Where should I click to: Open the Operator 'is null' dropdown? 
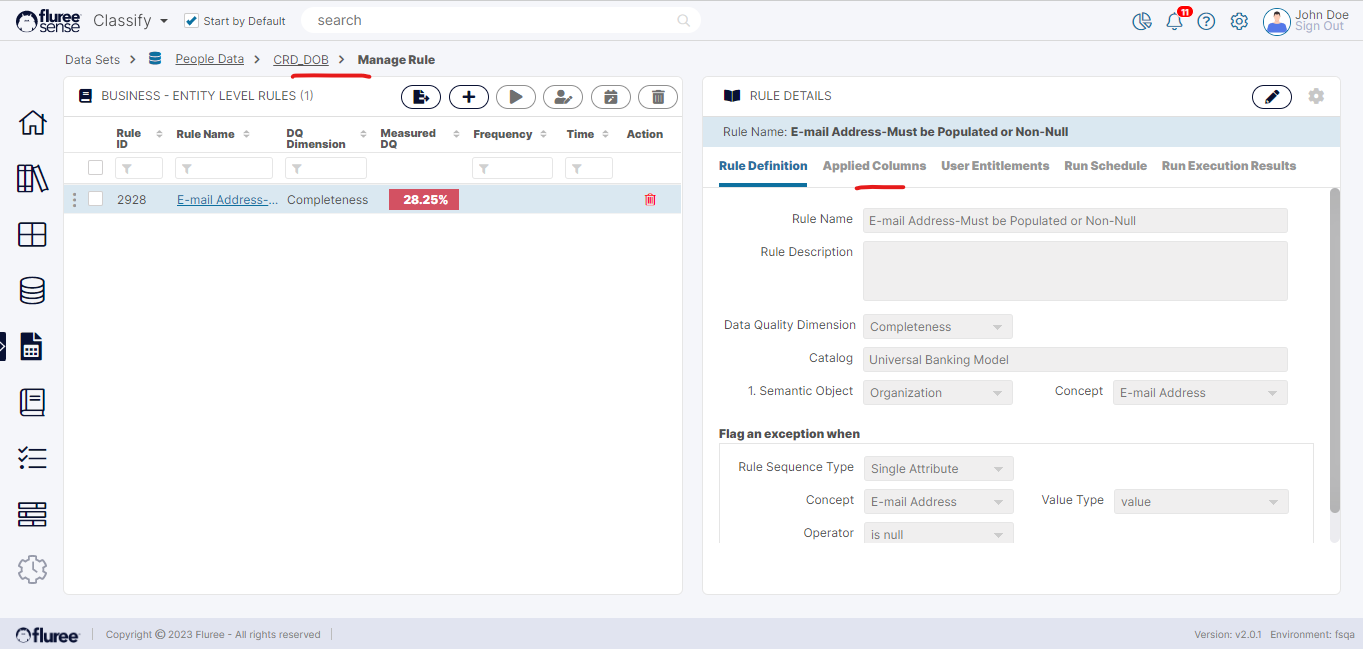click(x=937, y=535)
